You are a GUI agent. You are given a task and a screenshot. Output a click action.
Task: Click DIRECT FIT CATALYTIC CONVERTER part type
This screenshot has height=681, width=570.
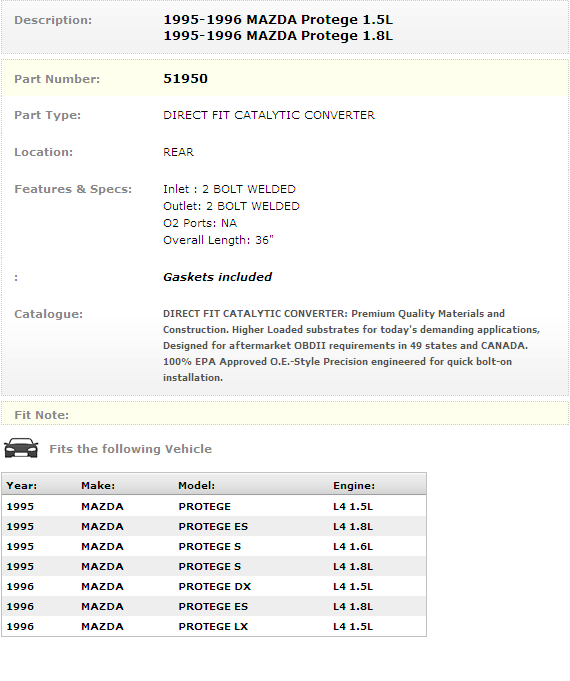268,115
